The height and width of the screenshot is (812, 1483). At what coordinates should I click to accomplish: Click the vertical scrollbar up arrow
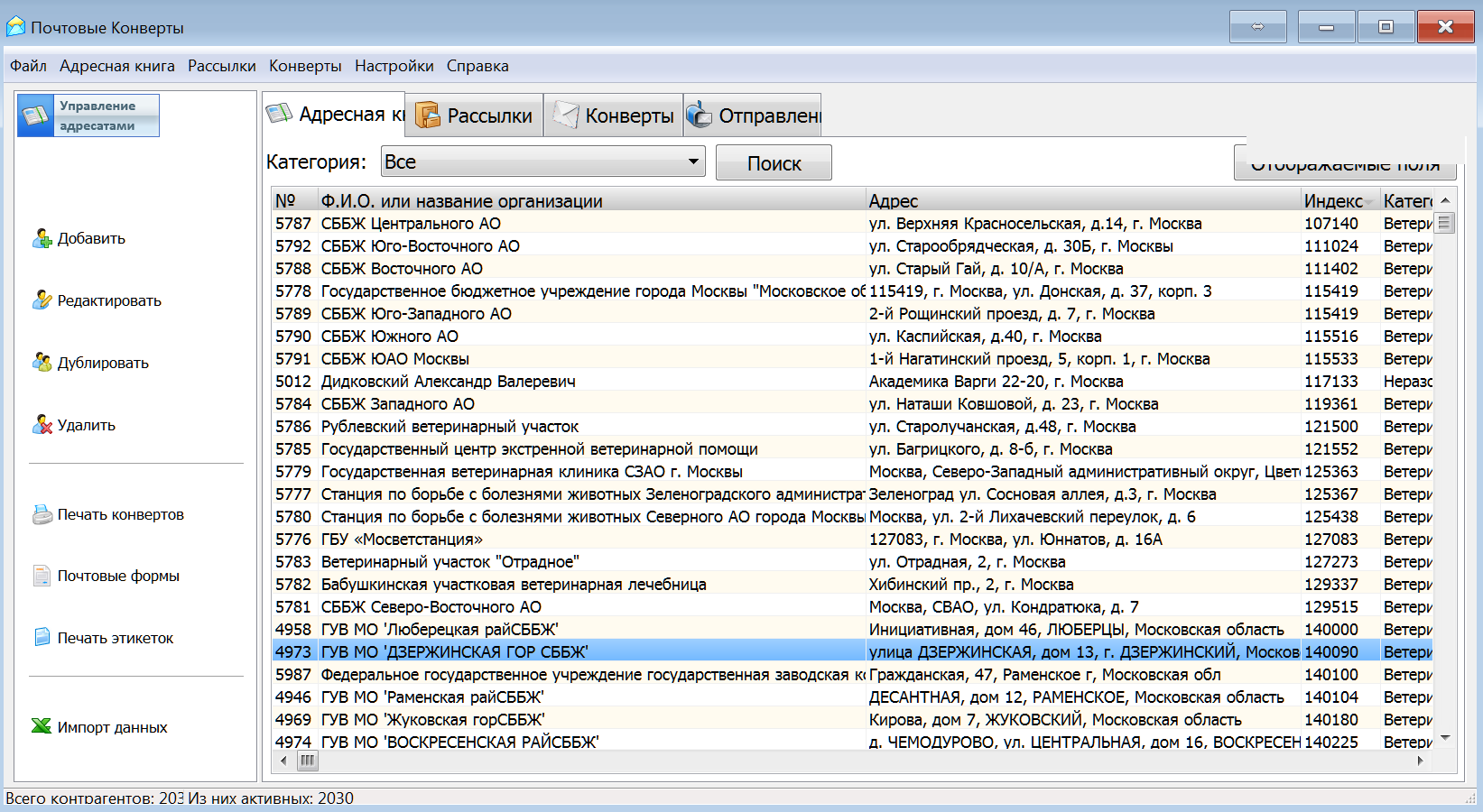[1445, 200]
